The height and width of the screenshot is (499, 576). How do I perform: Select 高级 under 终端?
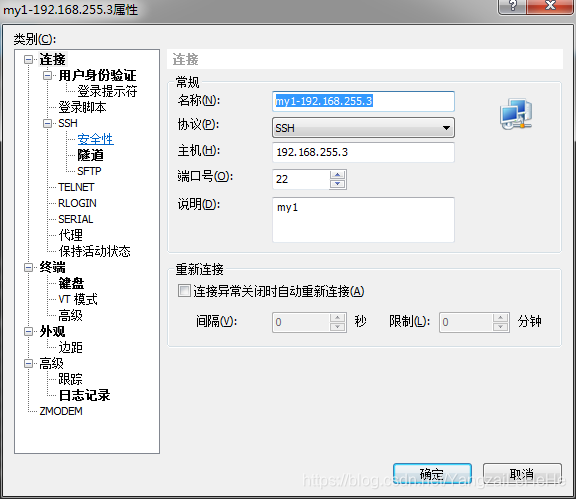click(x=71, y=315)
